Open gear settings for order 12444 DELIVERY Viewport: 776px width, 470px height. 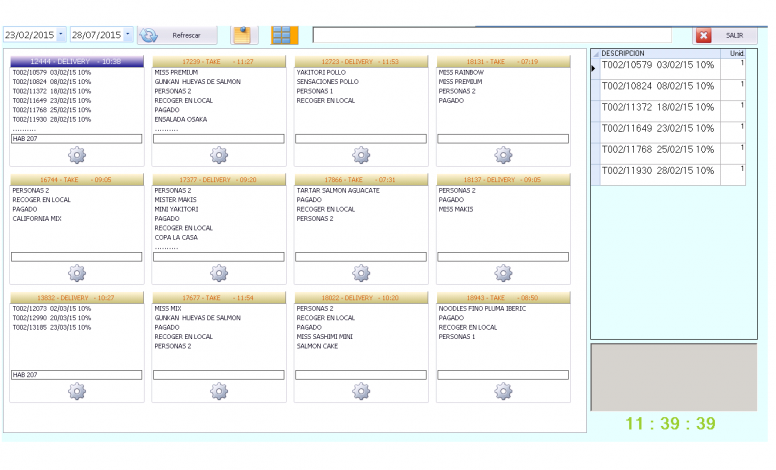77,155
